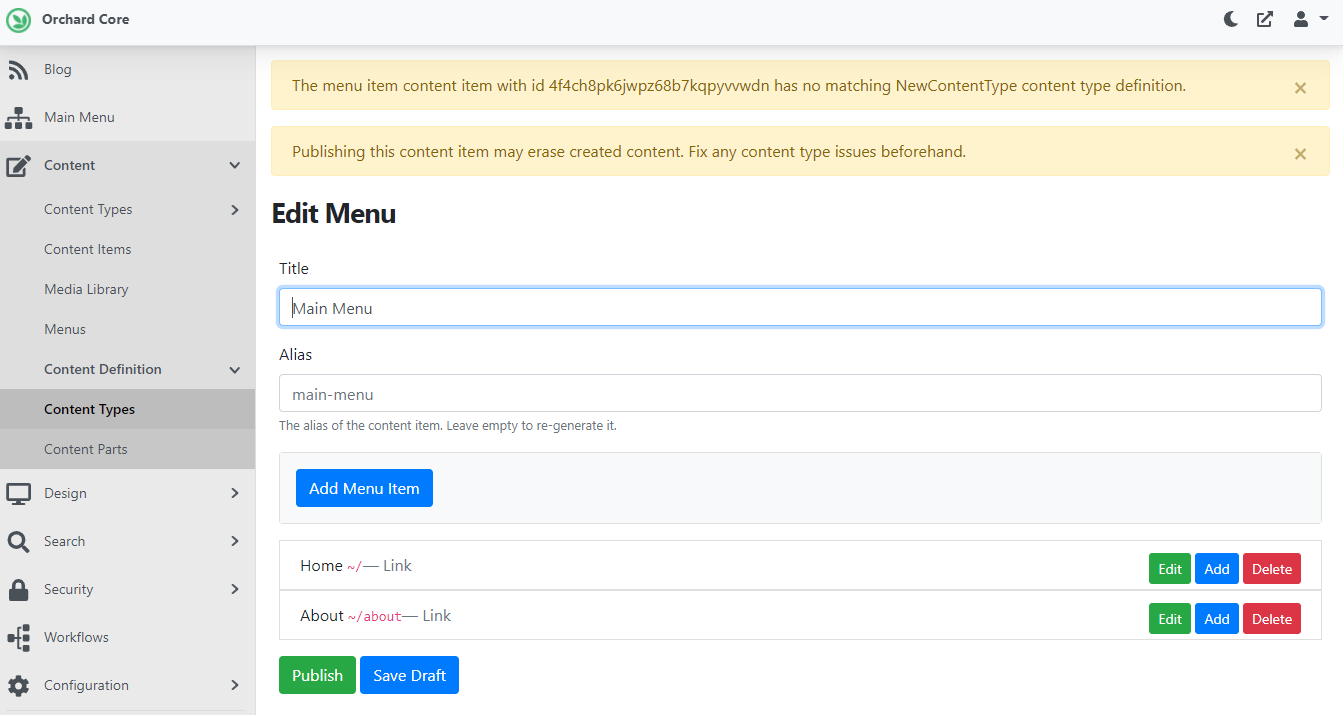Click the Publish button
This screenshot has width=1343, height=715.
click(x=317, y=675)
